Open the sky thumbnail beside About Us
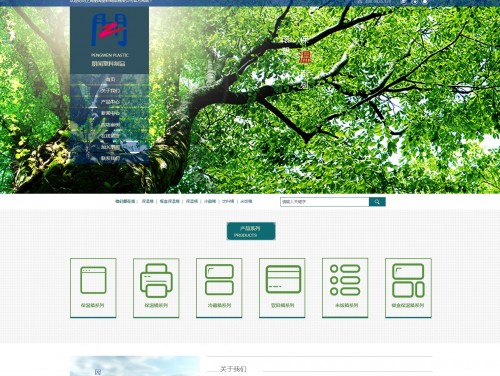 (135, 366)
